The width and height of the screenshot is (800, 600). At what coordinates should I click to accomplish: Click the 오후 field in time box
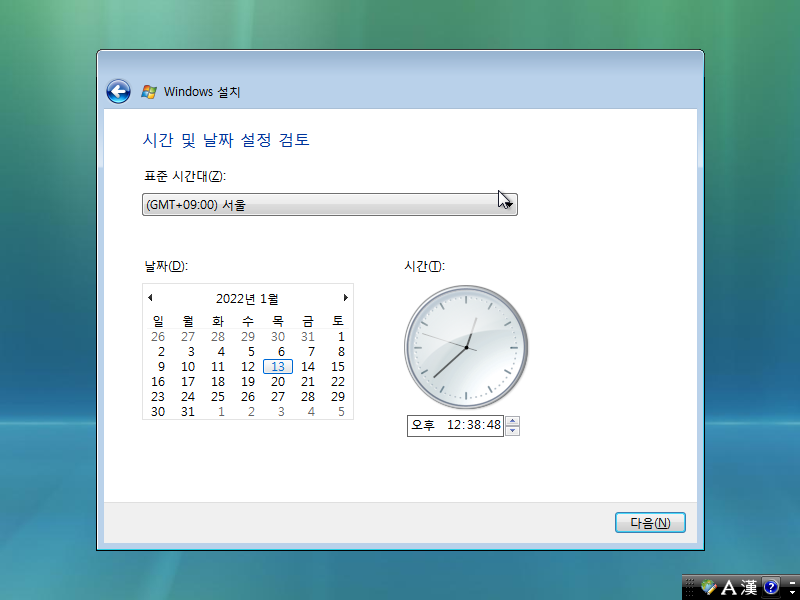(422, 425)
